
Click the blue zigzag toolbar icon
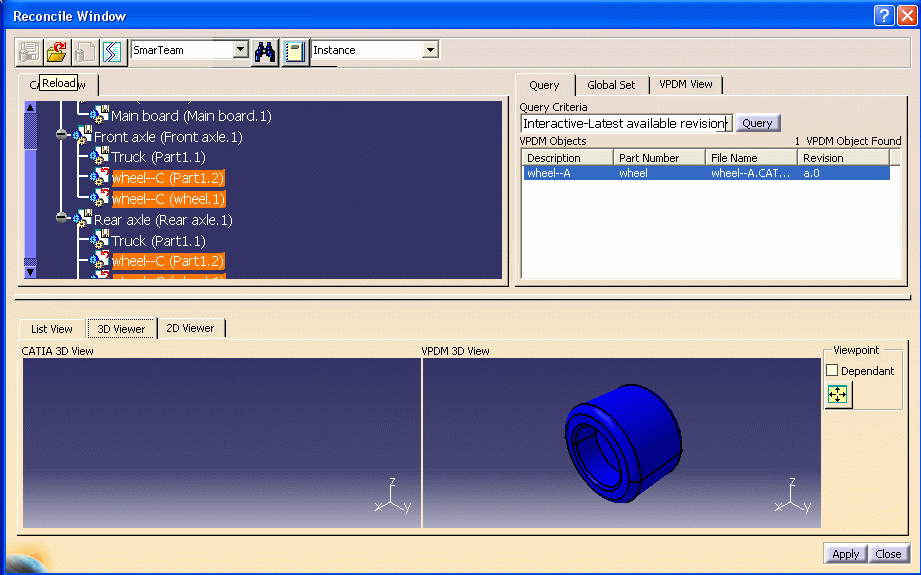112,51
